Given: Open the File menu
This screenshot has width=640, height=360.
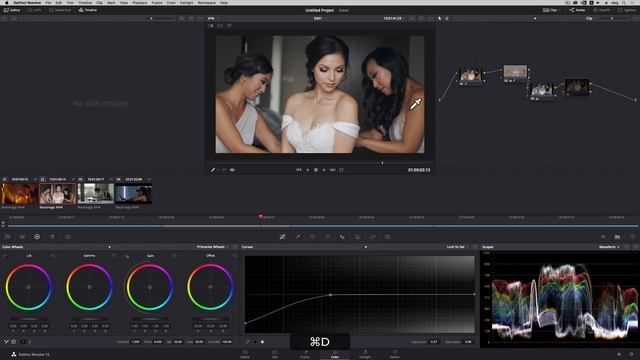Looking at the screenshot, I should [48, 2].
